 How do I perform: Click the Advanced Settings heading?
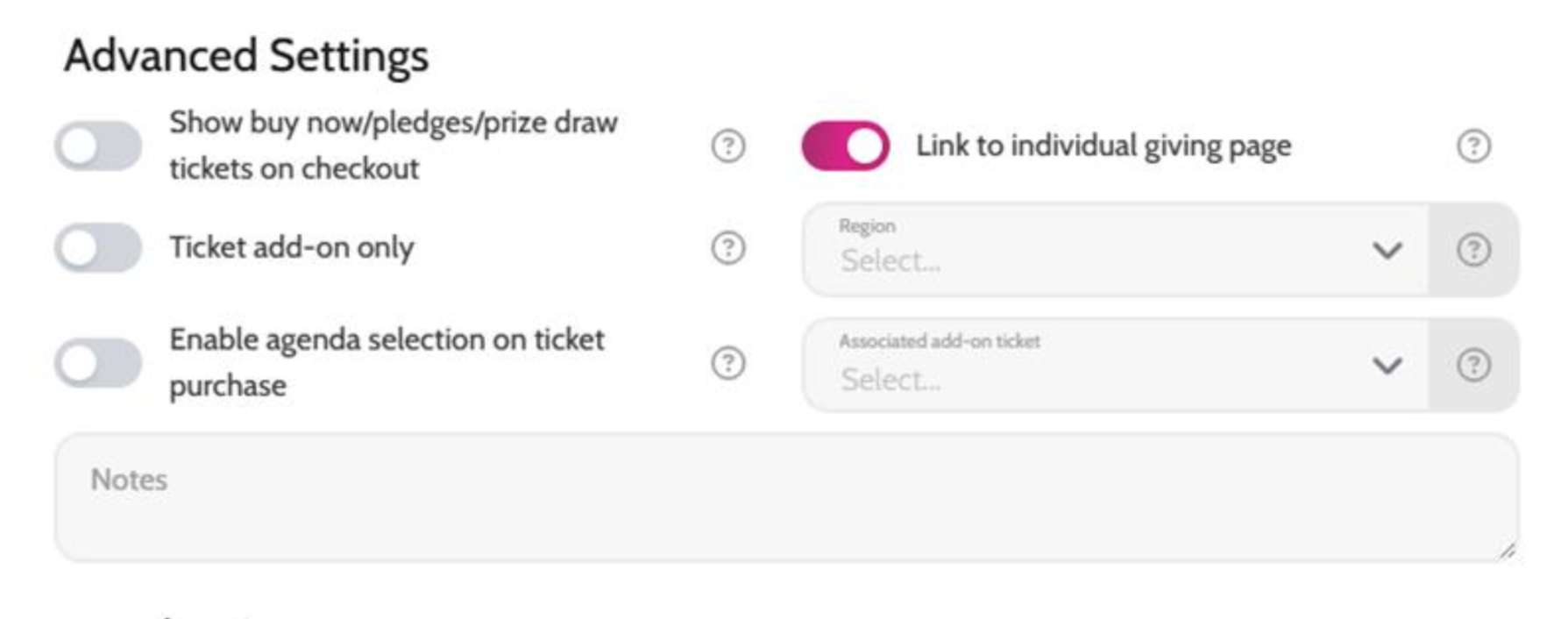click(x=246, y=56)
